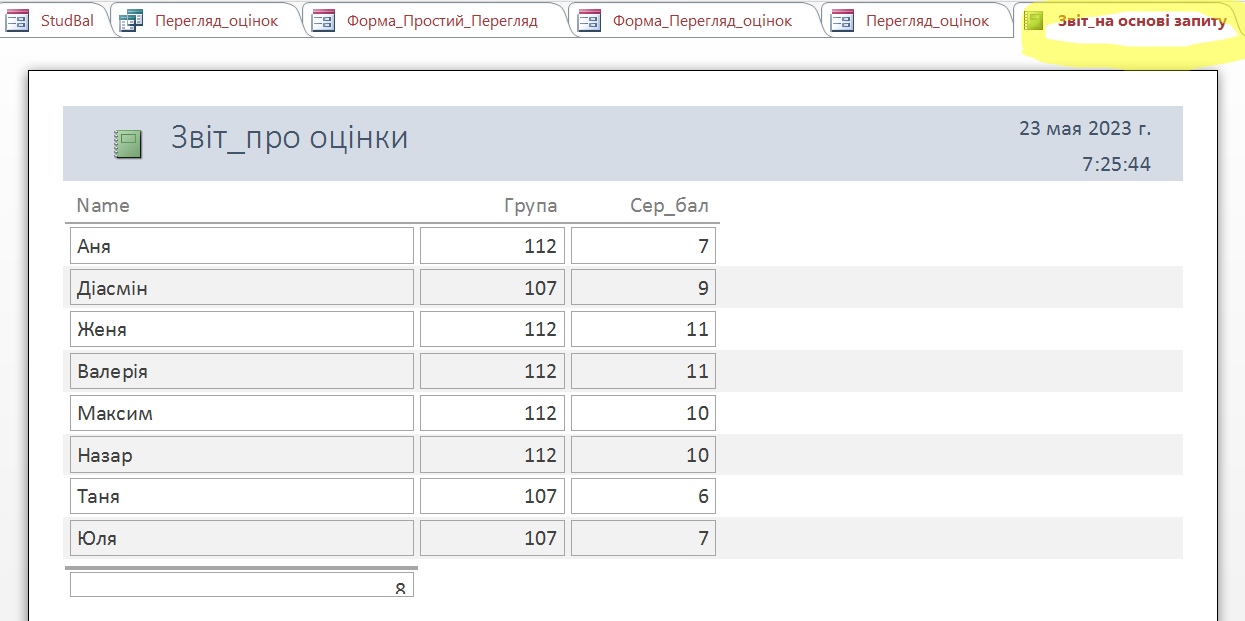Click the icon on the Форма_Перегляд_оцінок tab
1245x621 pixels.
[590, 21]
